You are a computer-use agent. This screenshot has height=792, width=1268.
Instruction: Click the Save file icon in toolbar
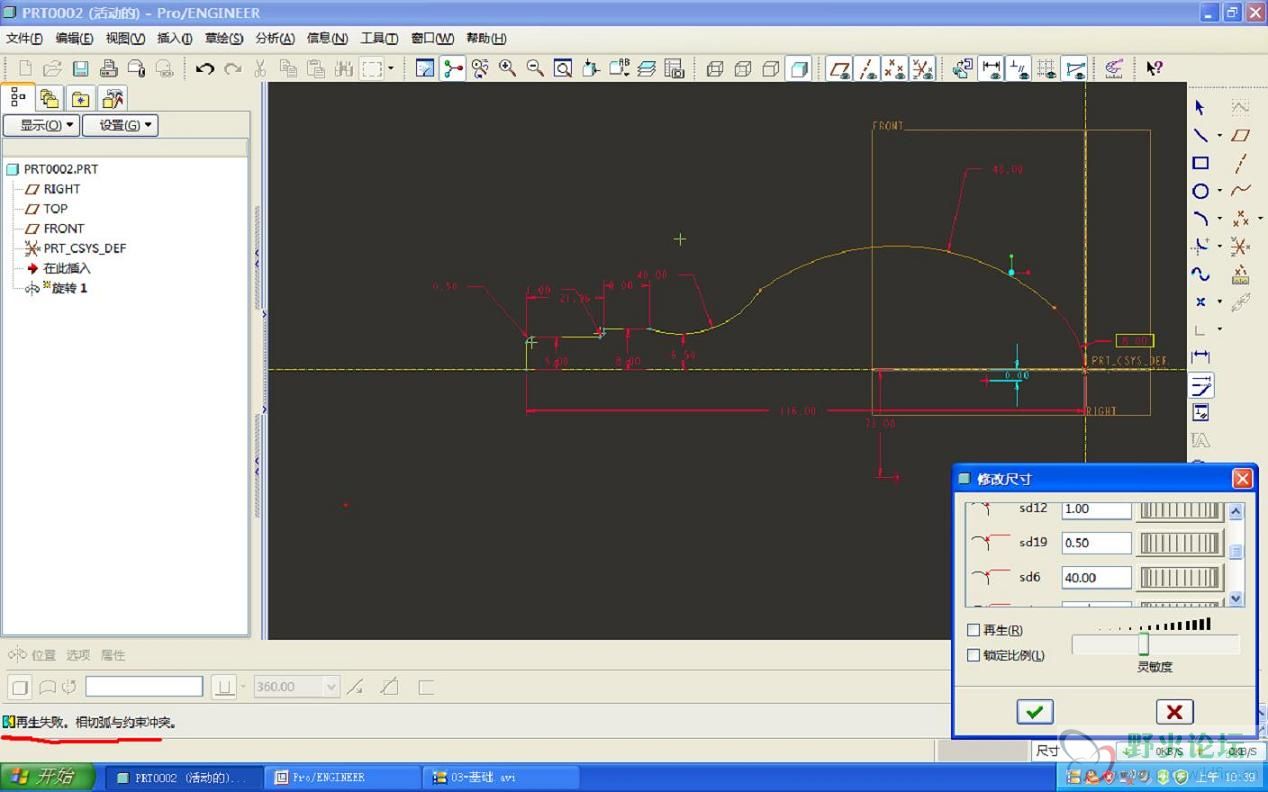[81, 68]
